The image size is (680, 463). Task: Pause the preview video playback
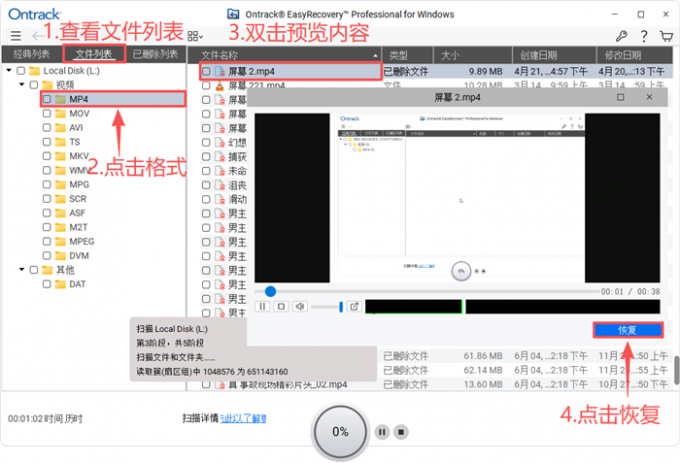(262, 306)
